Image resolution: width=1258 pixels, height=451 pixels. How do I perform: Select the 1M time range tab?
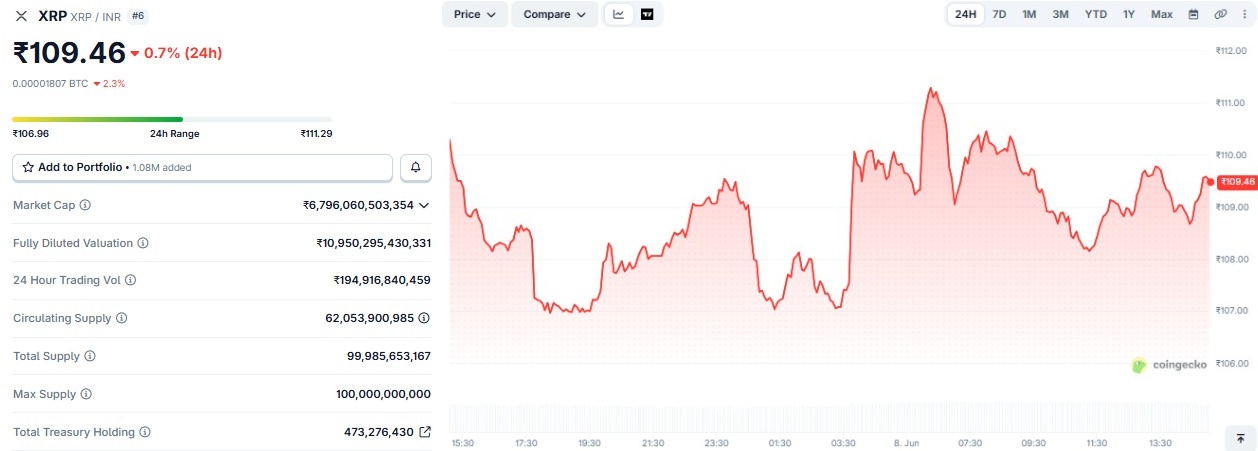click(x=1029, y=14)
